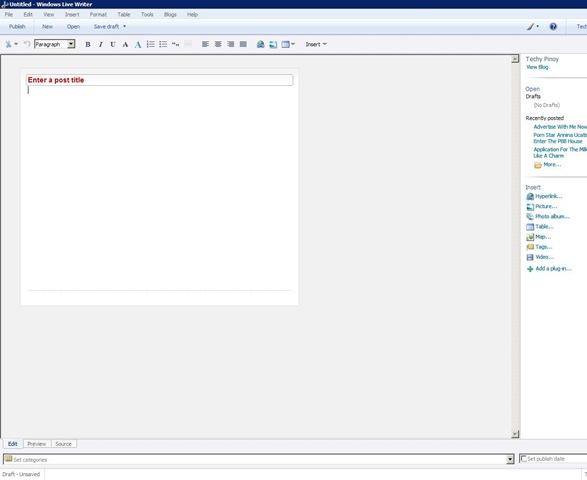Screen dimensions: 587x480
Task: Open the help question mark icon
Action: tap(553, 27)
